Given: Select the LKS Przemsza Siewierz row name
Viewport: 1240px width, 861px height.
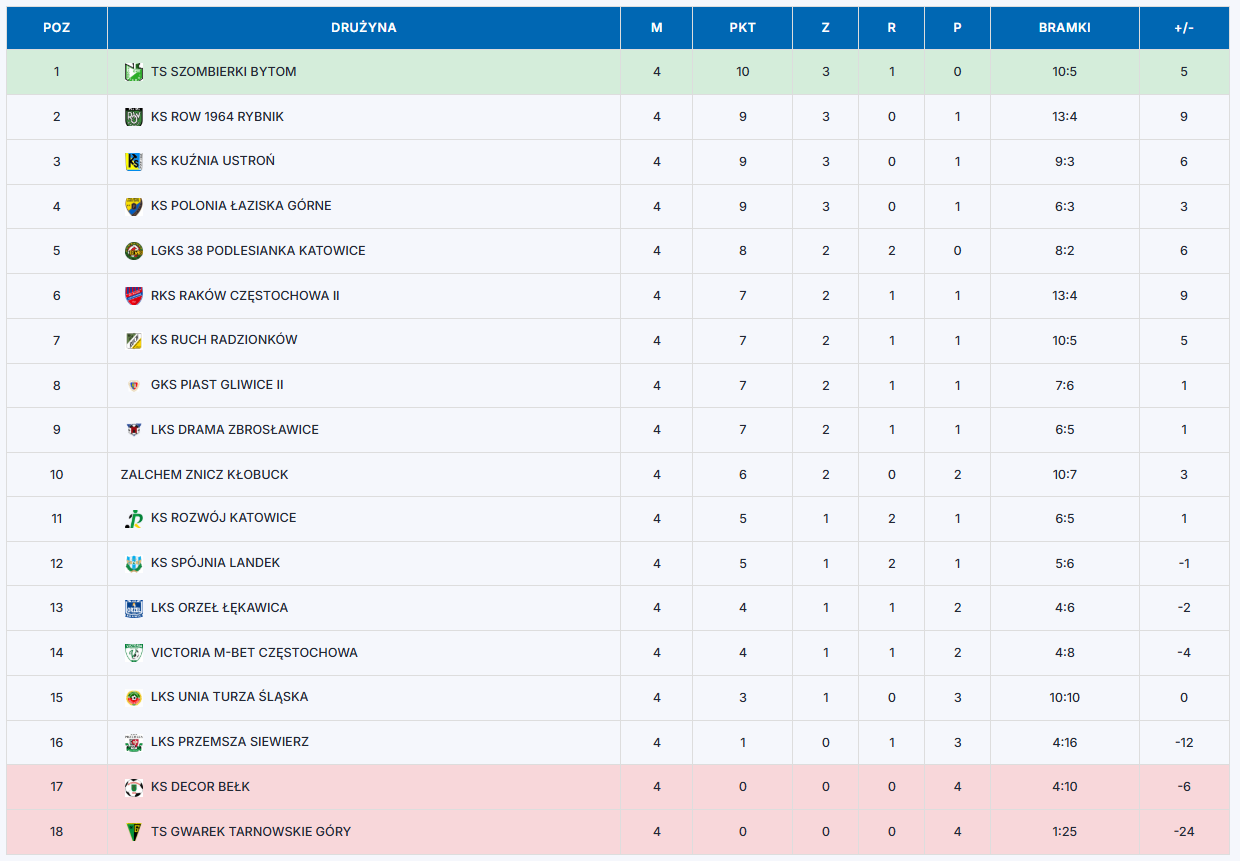Looking at the screenshot, I should pos(230,742).
